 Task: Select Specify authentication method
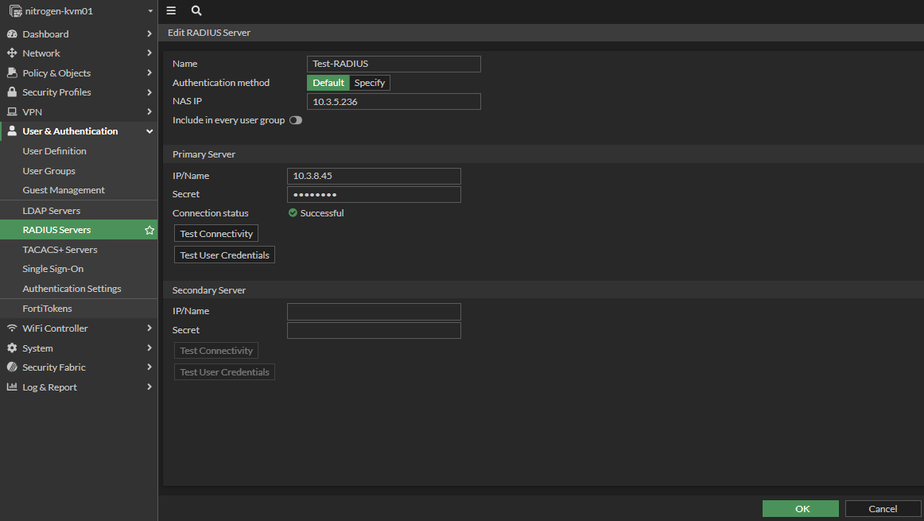tap(369, 83)
